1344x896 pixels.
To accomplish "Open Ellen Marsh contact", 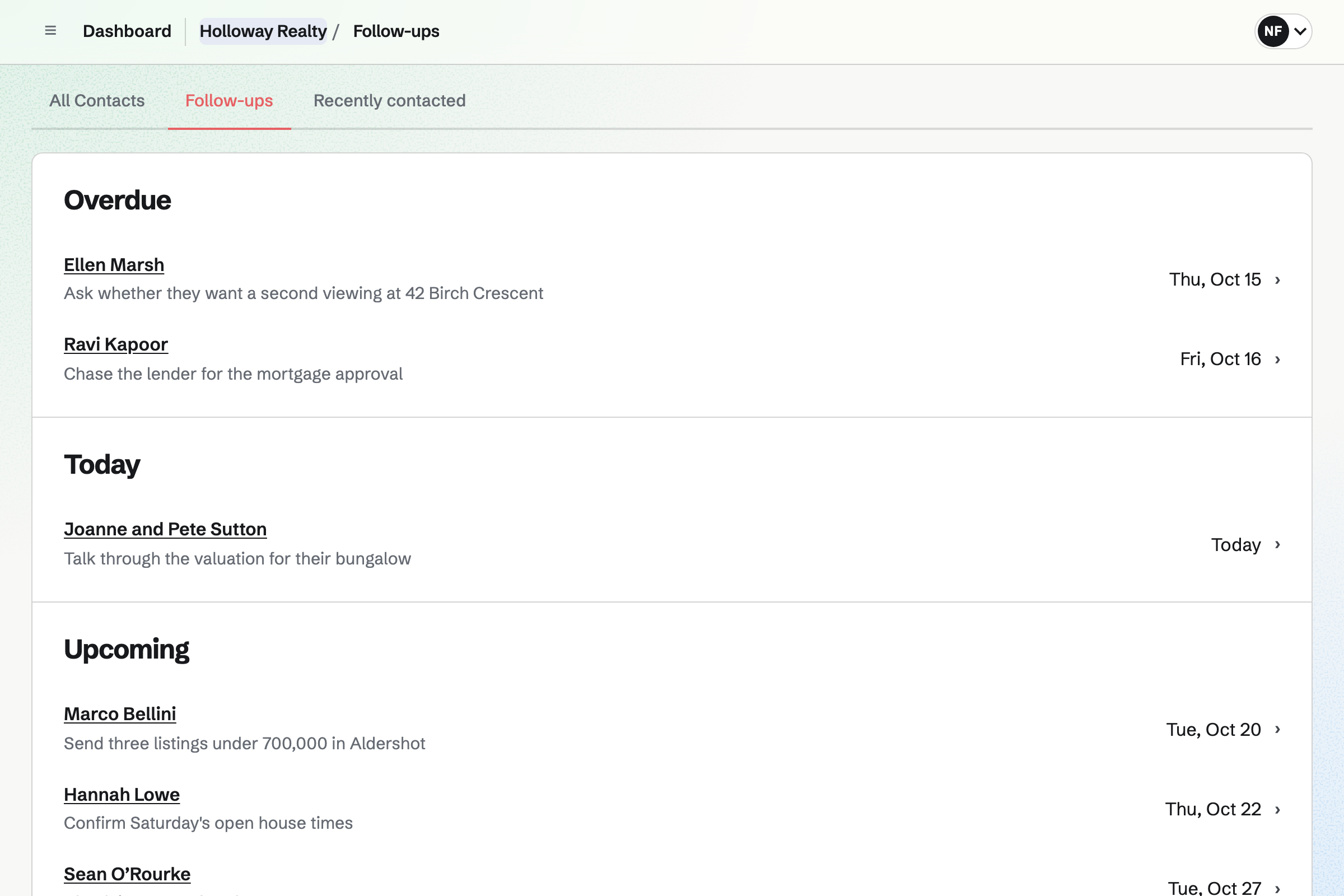I will click(114, 264).
